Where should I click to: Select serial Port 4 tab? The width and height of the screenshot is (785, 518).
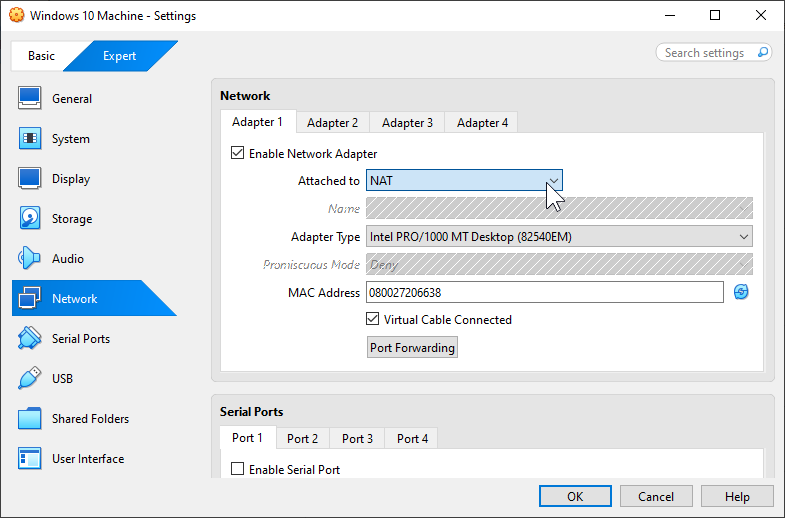[x=413, y=438]
